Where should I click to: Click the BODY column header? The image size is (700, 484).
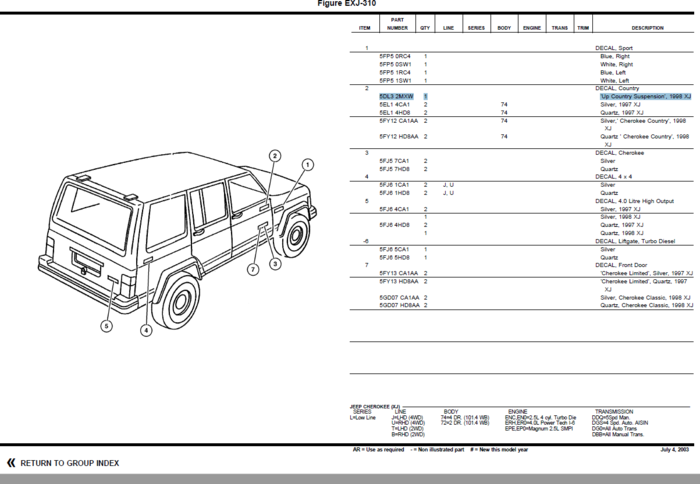pyautogui.click(x=504, y=28)
